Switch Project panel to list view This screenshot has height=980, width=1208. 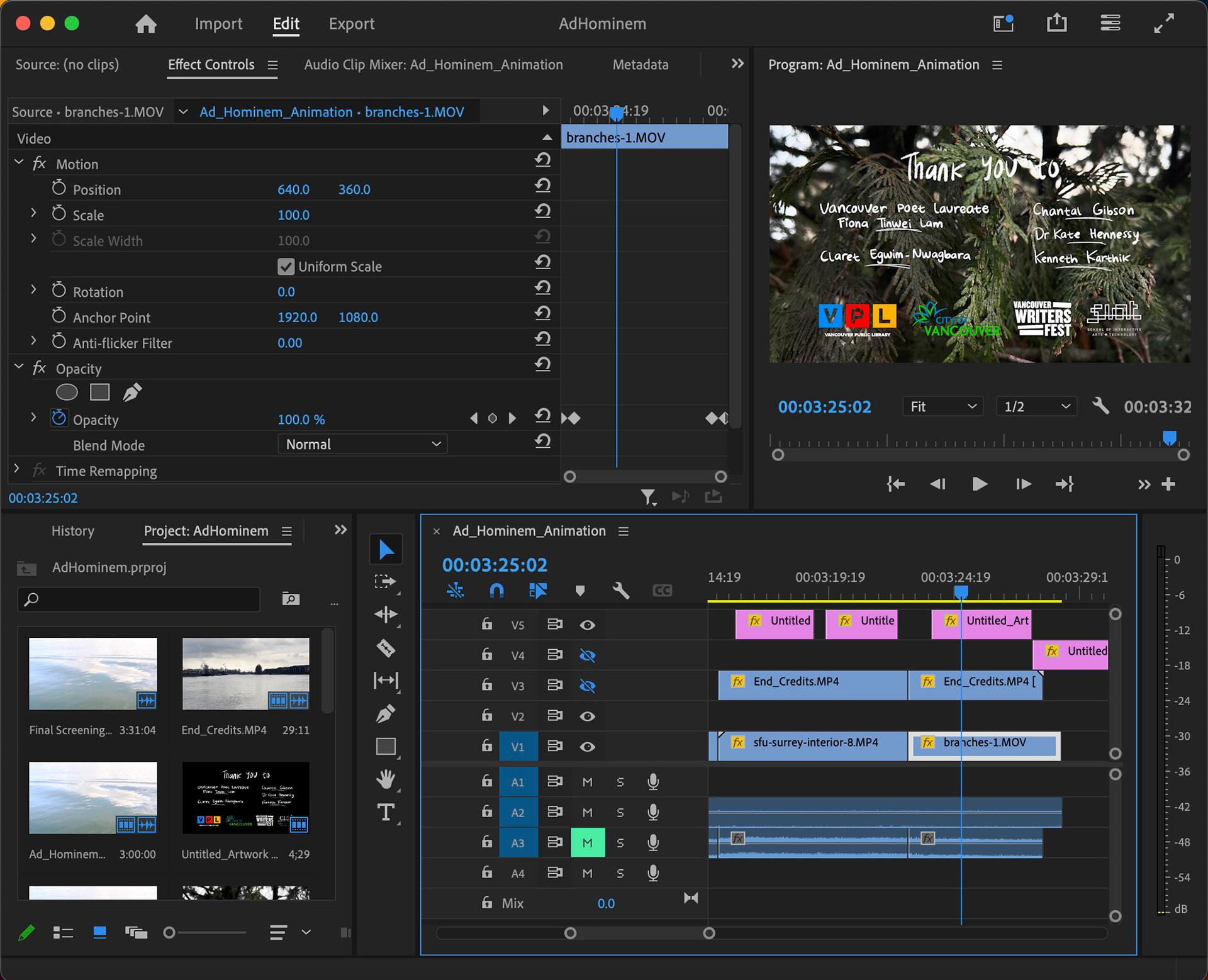pyautogui.click(x=63, y=932)
